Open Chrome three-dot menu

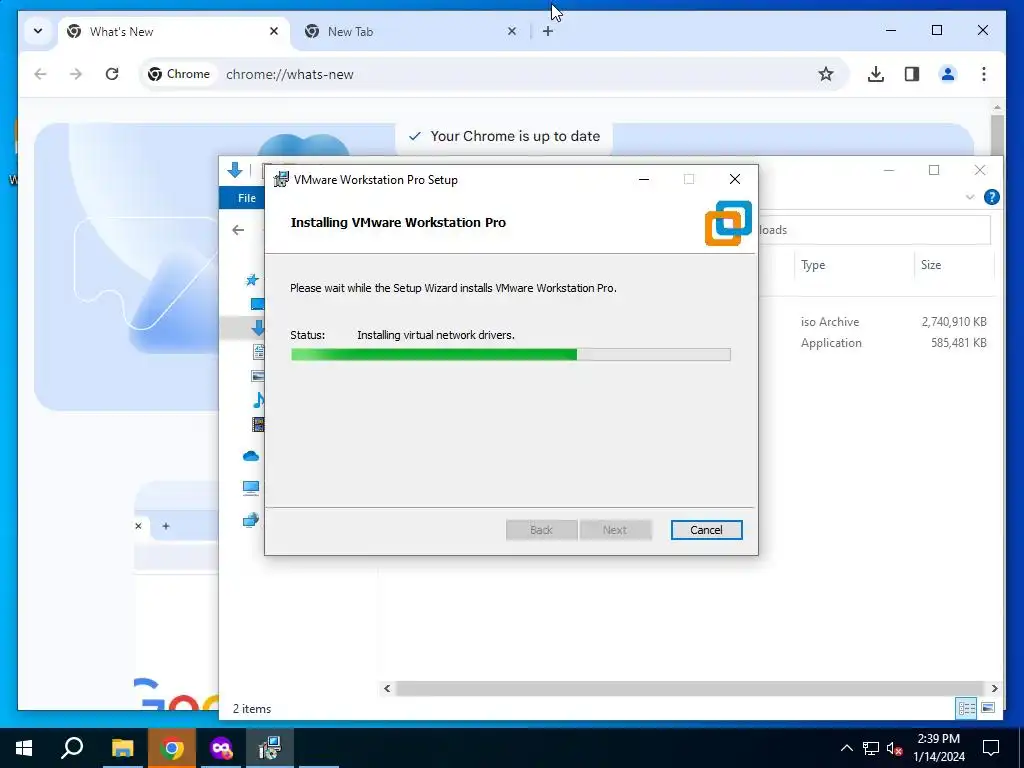tap(984, 74)
